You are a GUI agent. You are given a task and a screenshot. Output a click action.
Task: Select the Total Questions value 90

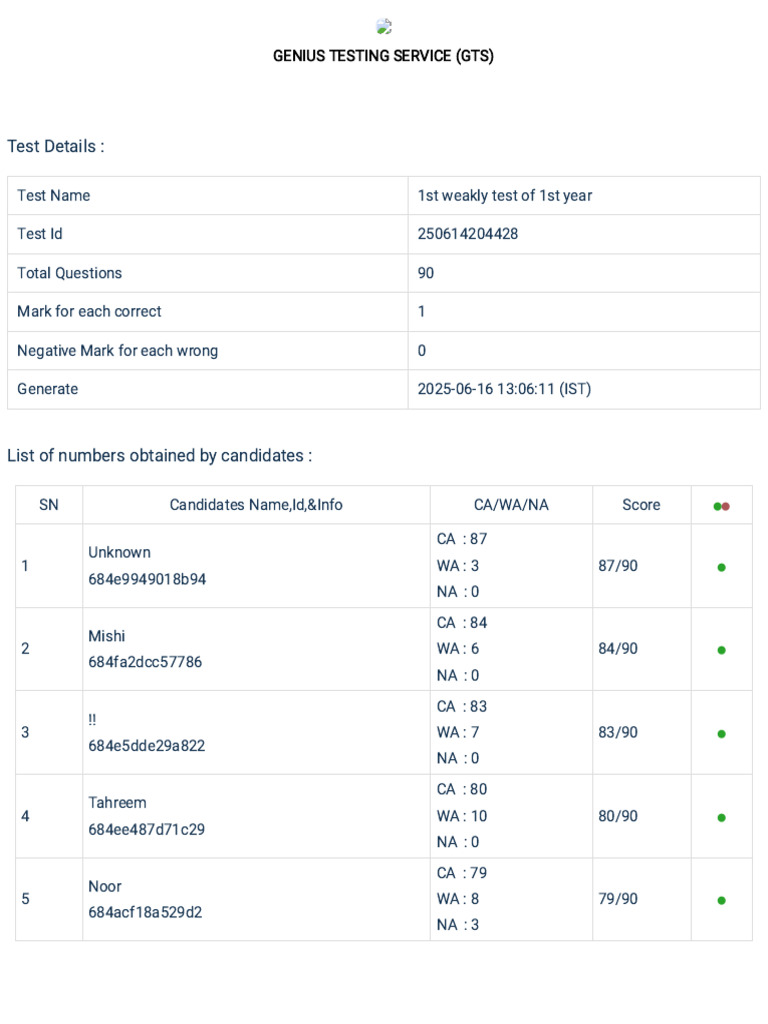426,273
